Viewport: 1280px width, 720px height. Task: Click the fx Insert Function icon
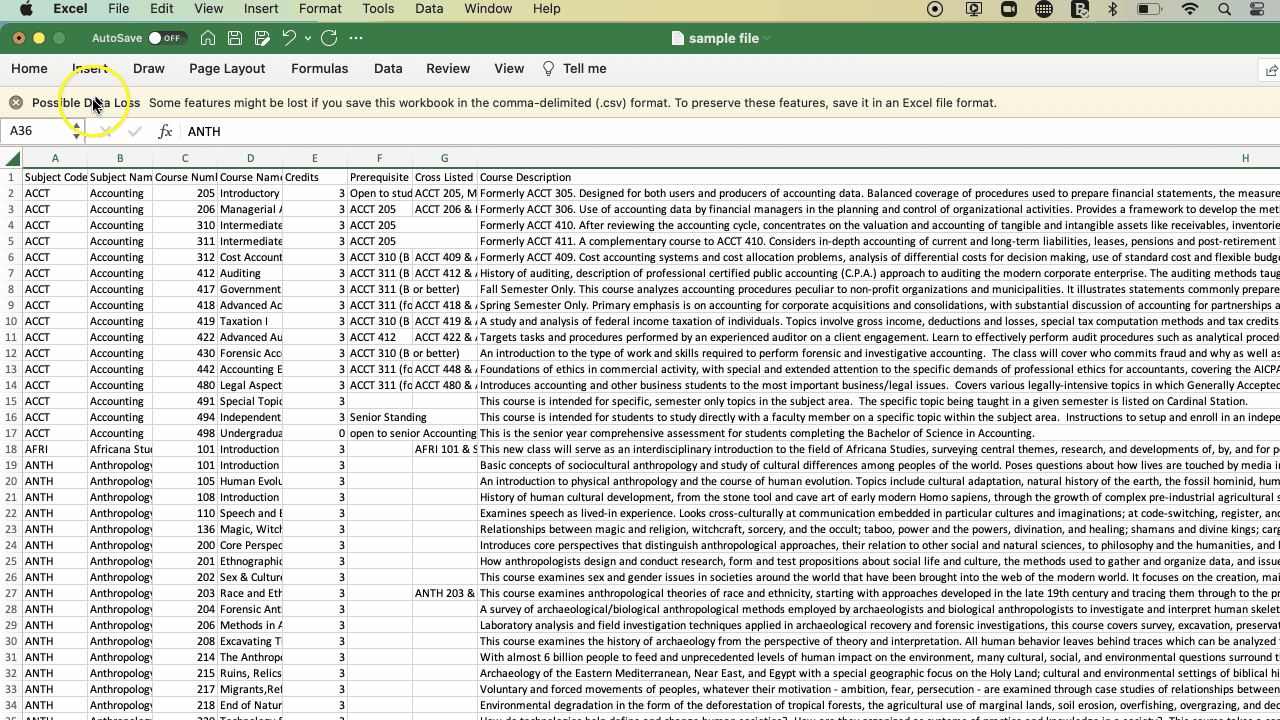pyautogui.click(x=165, y=131)
